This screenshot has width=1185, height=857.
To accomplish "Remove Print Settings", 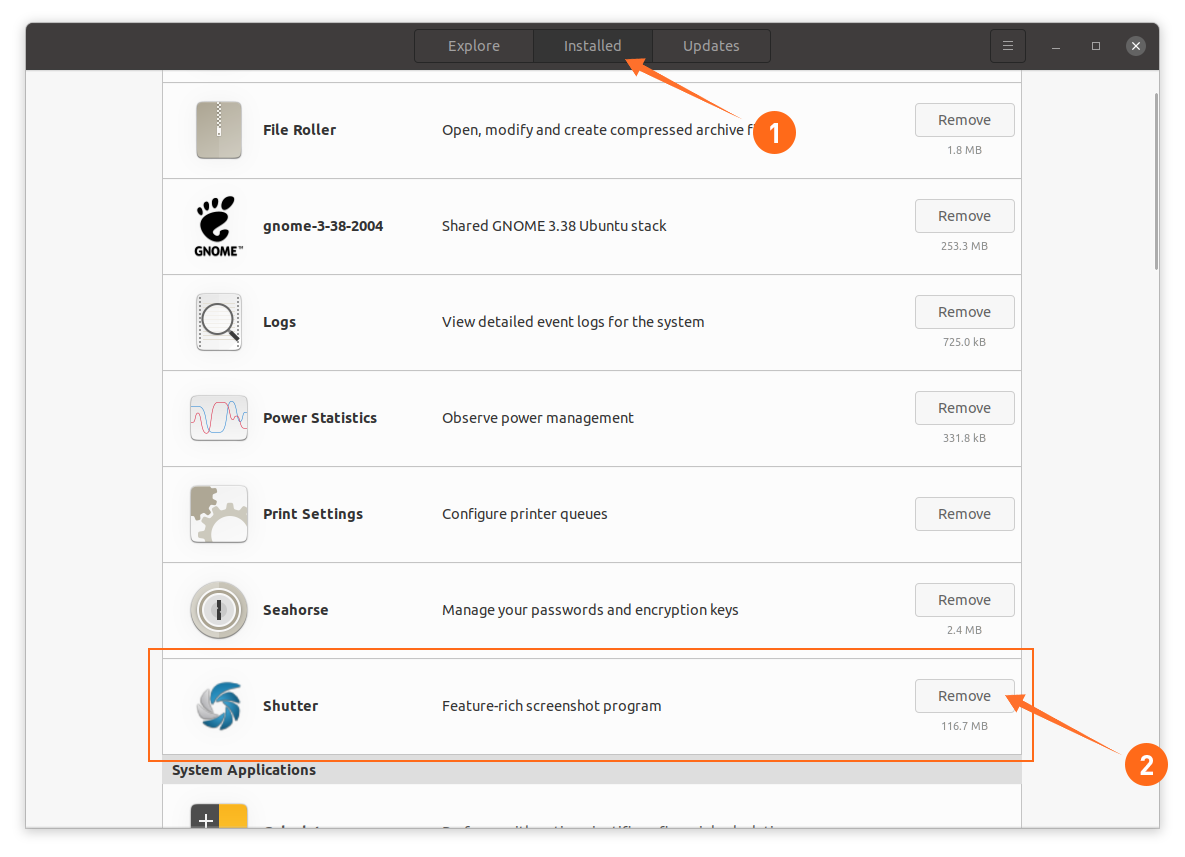I will (x=964, y=514).
